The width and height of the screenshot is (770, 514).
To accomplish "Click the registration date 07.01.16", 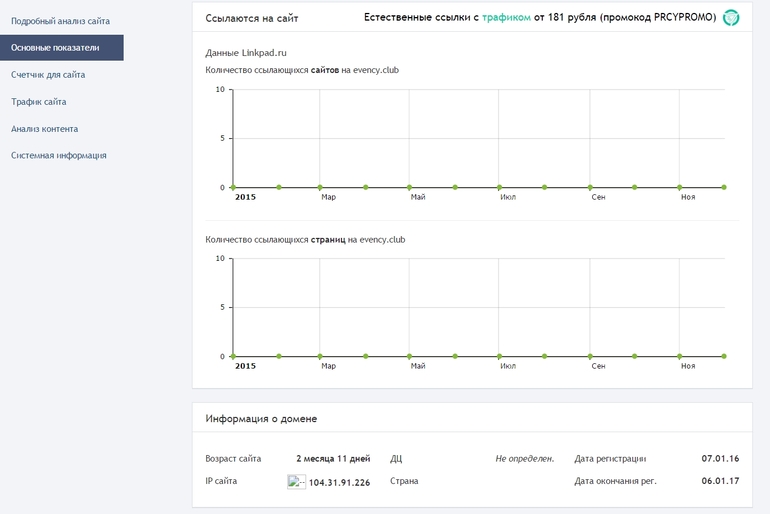I will click(720, 458).
